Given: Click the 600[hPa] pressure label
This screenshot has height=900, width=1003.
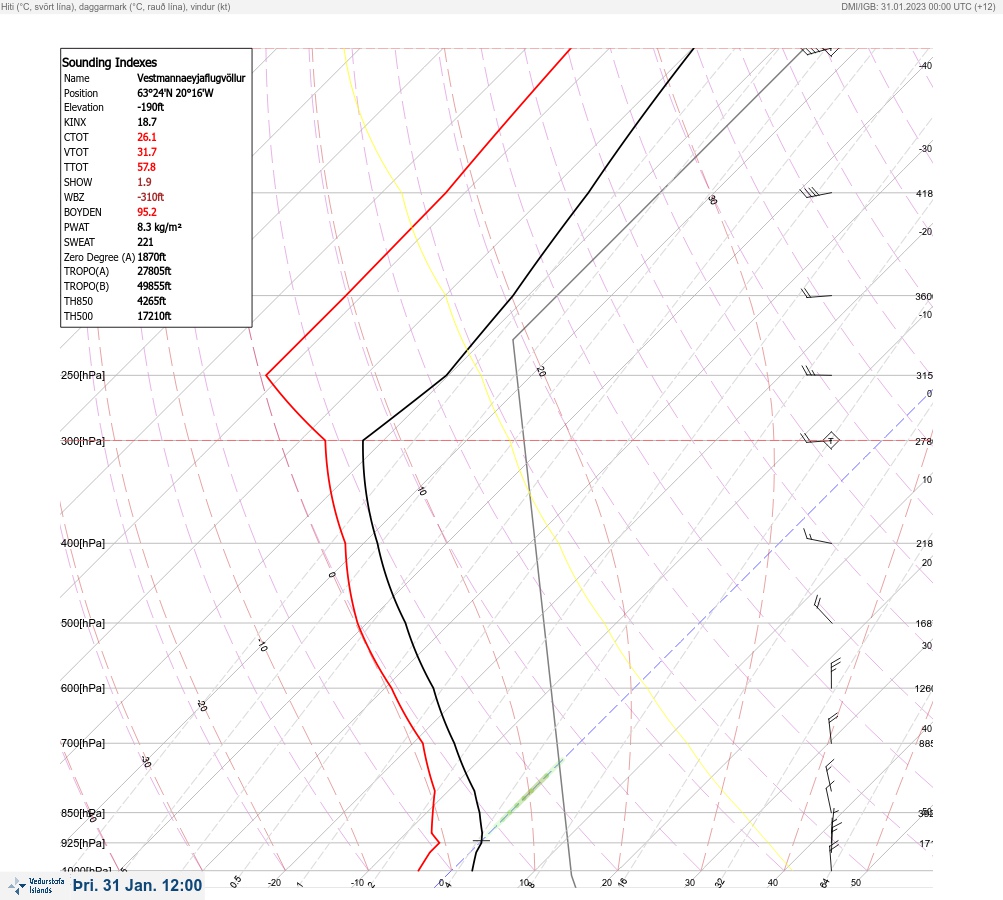Looking at the screenshot, I should click(83, 688).
